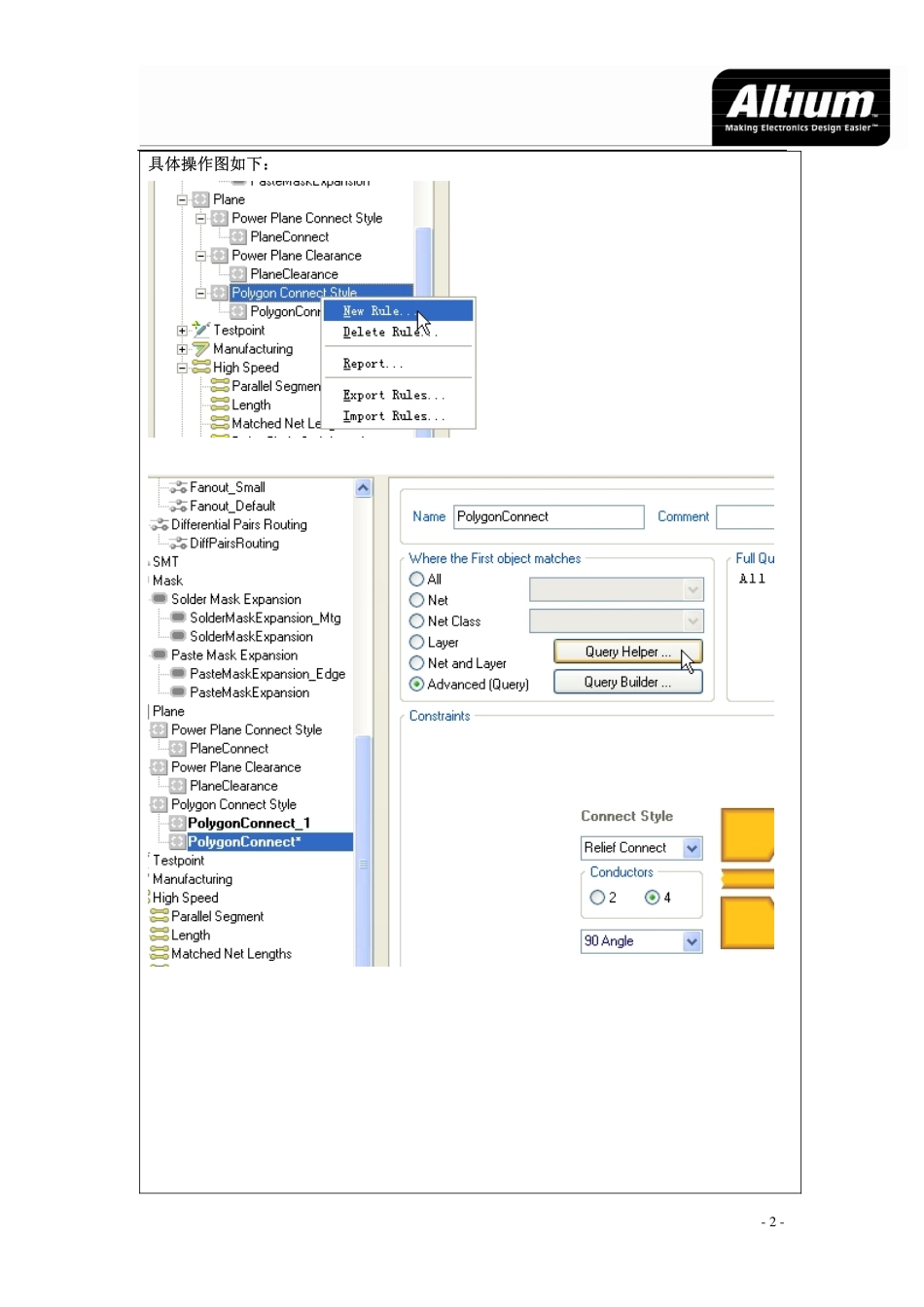Click the Comment input field
The height and width of the screenshot is (1307, 924).
point(745,516)
